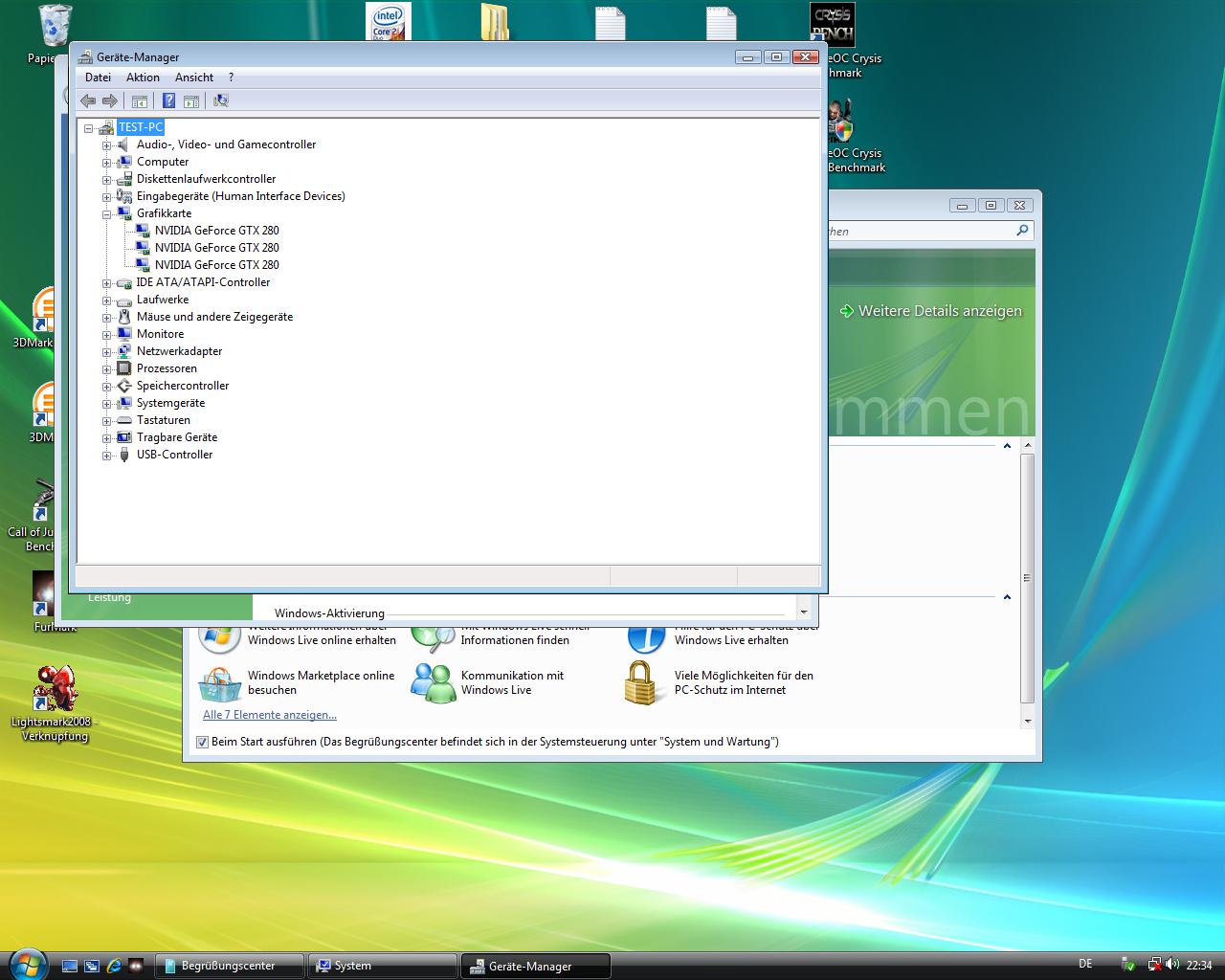The image size is (1225, 980).
Task: Toggle the console tree show/hide icon
Action: click(x=140, y=100)
